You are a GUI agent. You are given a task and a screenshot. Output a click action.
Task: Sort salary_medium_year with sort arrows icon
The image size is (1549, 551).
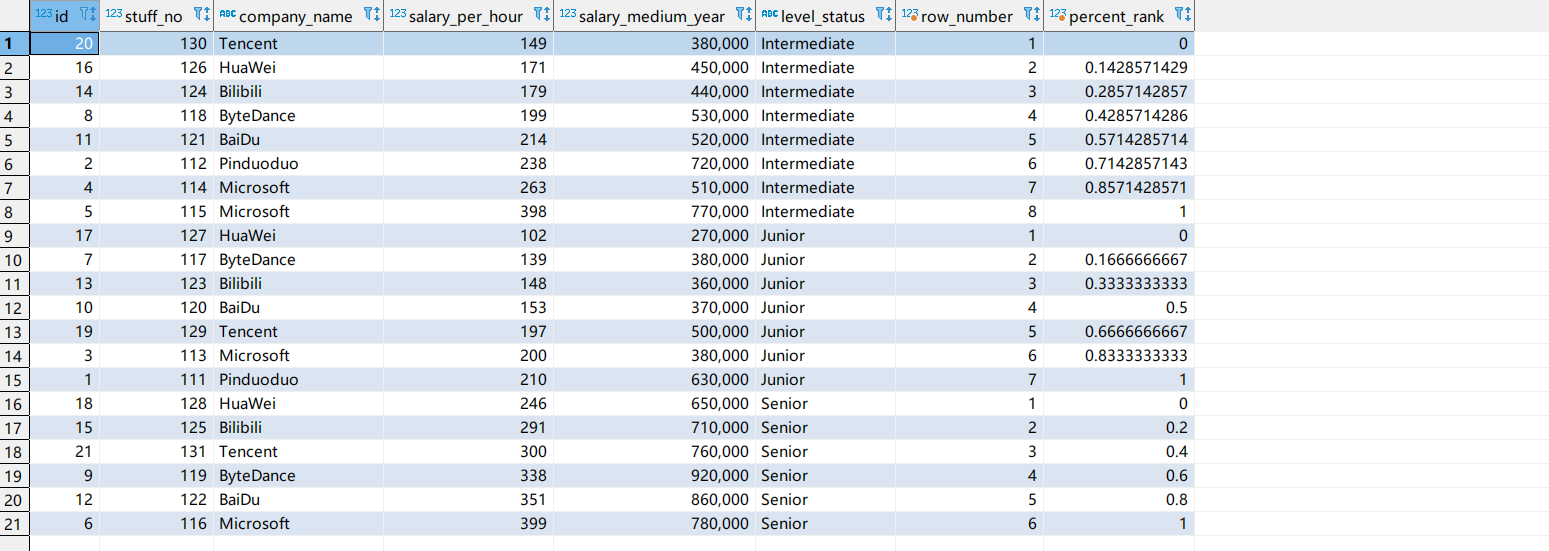pyautogui.click(x=749, y=15)
